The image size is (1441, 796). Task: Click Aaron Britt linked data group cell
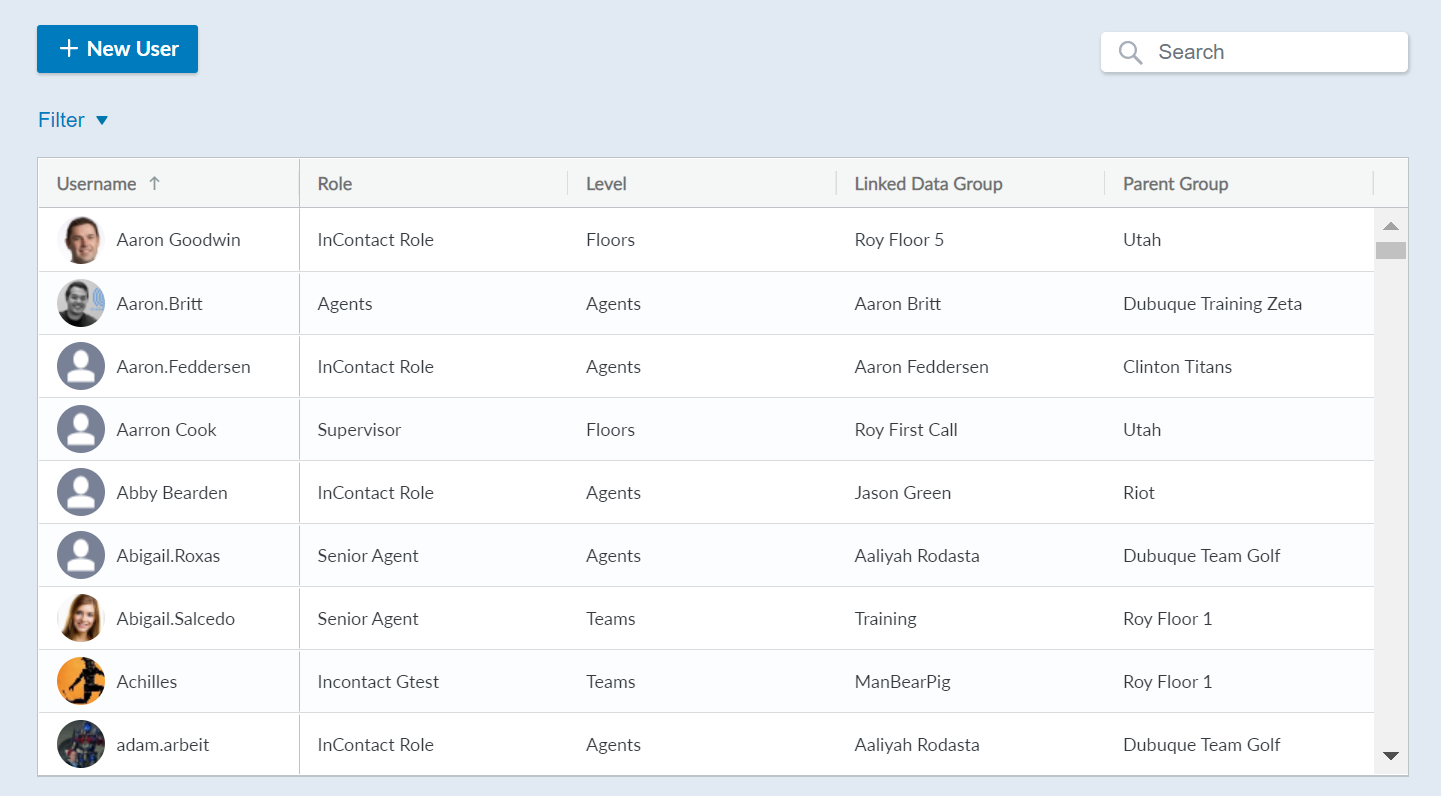pyautogui.click(x=897, y=304)
